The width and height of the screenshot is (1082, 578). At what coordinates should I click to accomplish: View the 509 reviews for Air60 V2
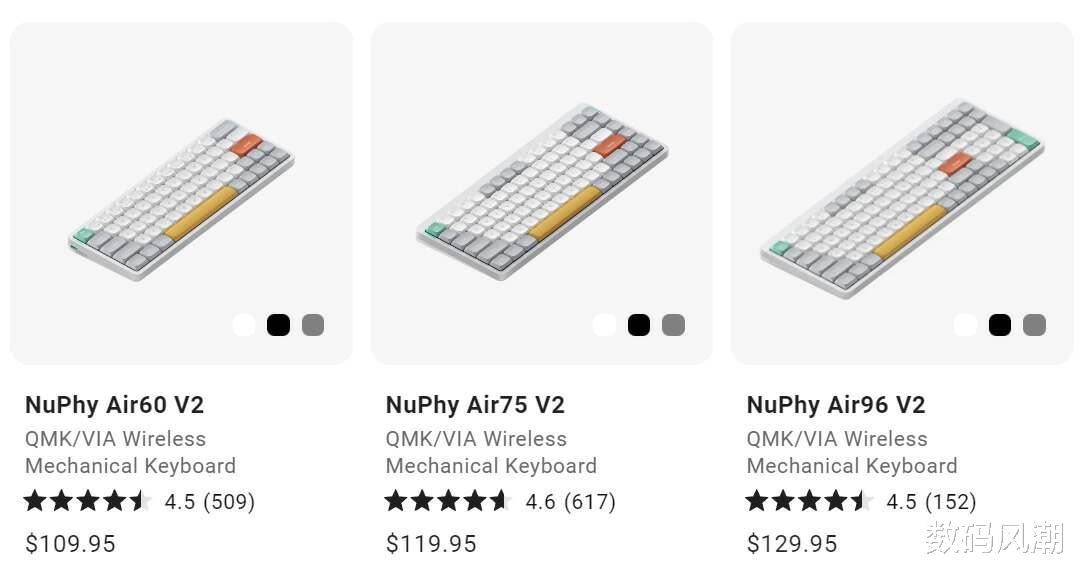pos(229,501)
